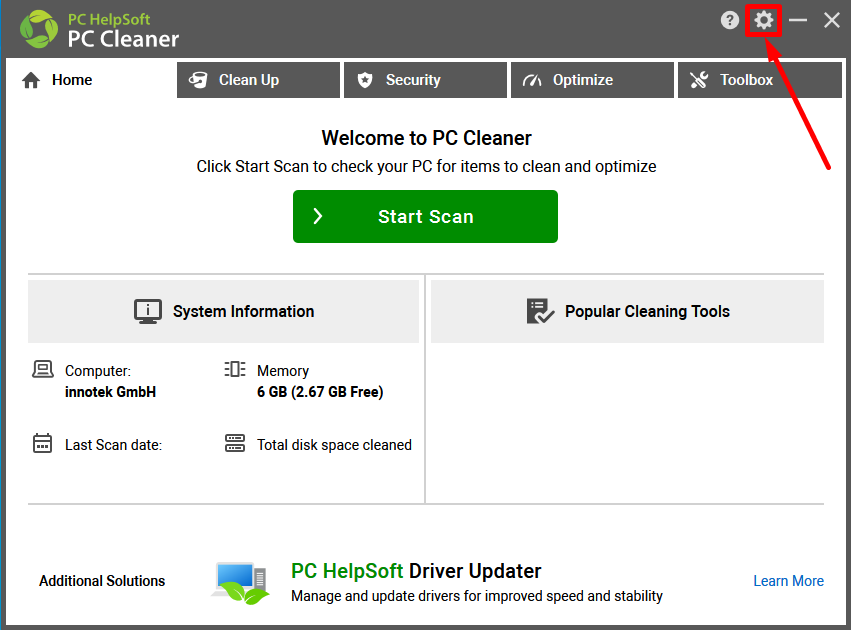
Task: Click the System Information panel header
Action: tap(224, 311)
